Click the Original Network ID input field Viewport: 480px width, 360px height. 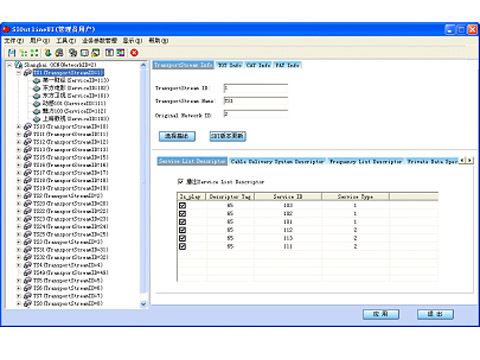tap(256, 114)
